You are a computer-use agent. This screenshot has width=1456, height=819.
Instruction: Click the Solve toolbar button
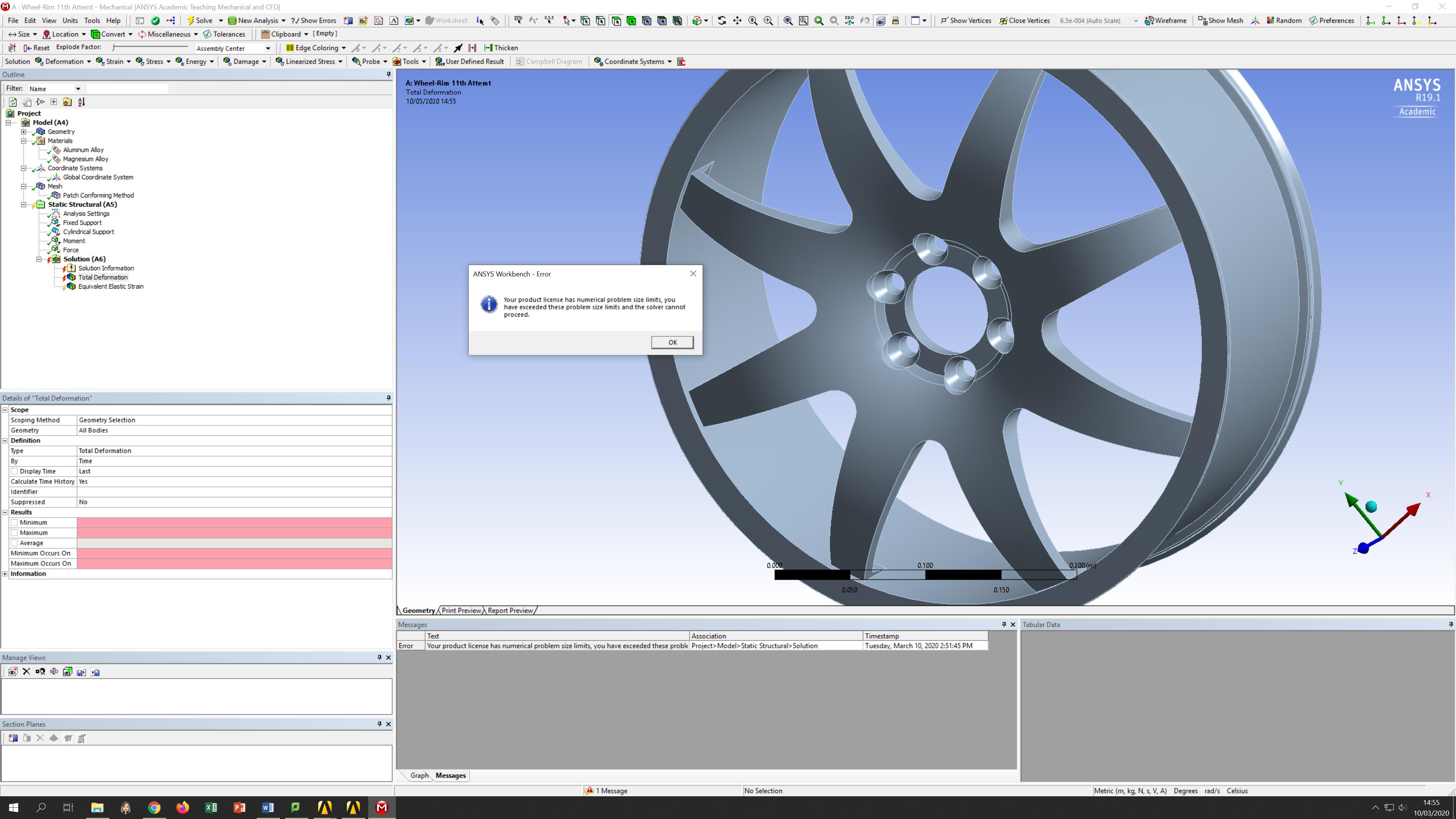coord(199,20)
